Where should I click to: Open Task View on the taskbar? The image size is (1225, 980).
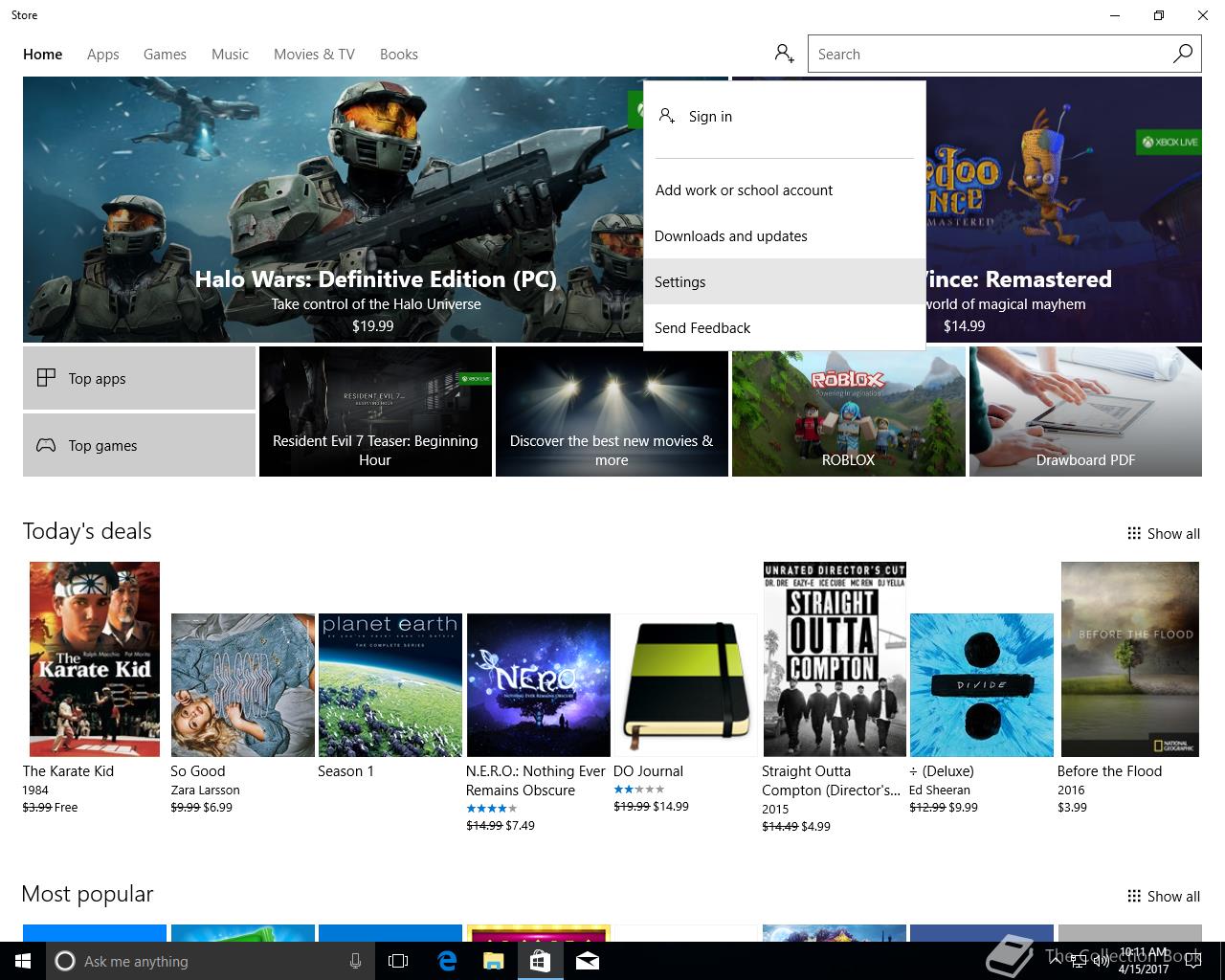398,961
